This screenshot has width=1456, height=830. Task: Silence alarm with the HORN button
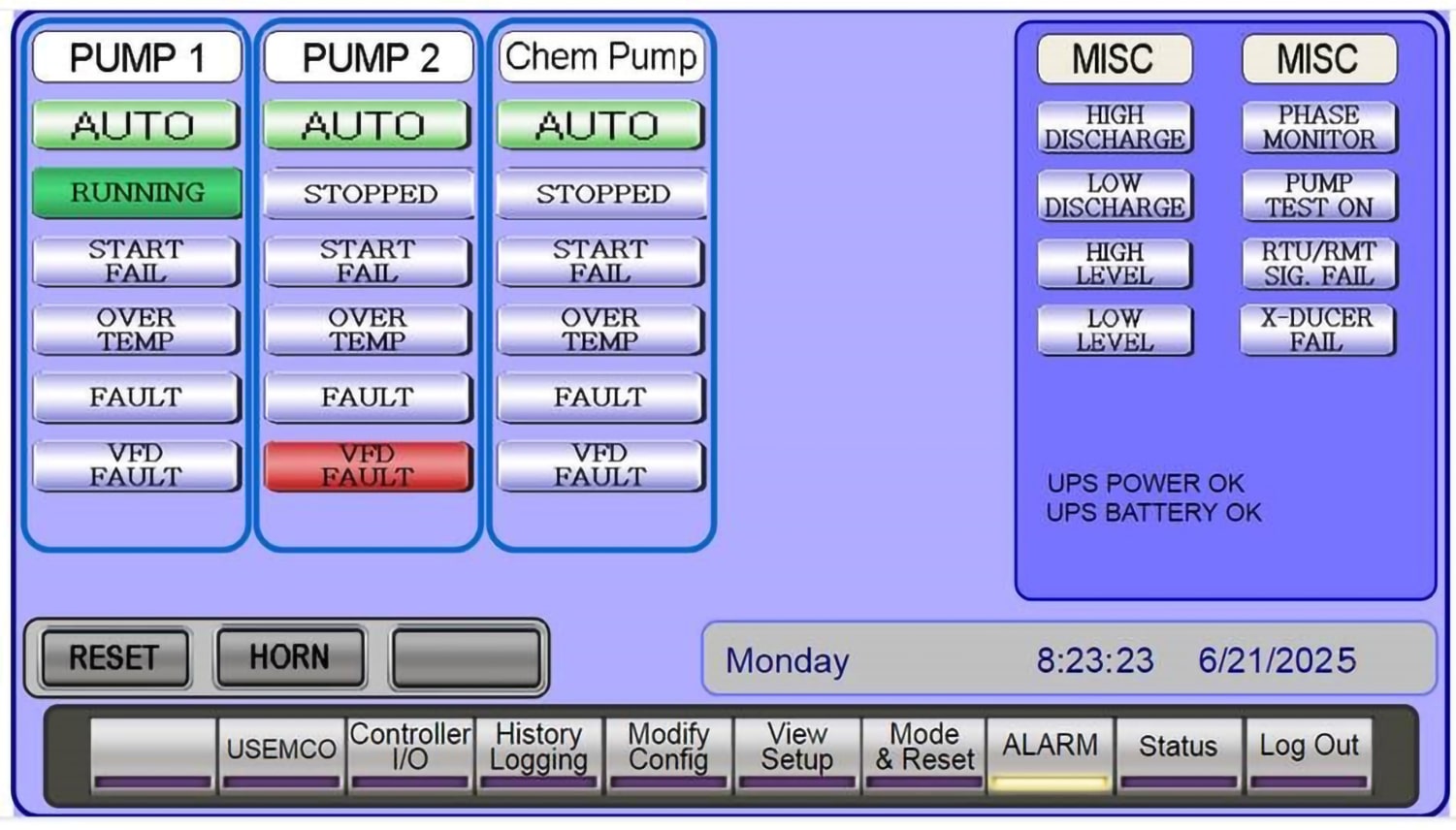[290, 657]
